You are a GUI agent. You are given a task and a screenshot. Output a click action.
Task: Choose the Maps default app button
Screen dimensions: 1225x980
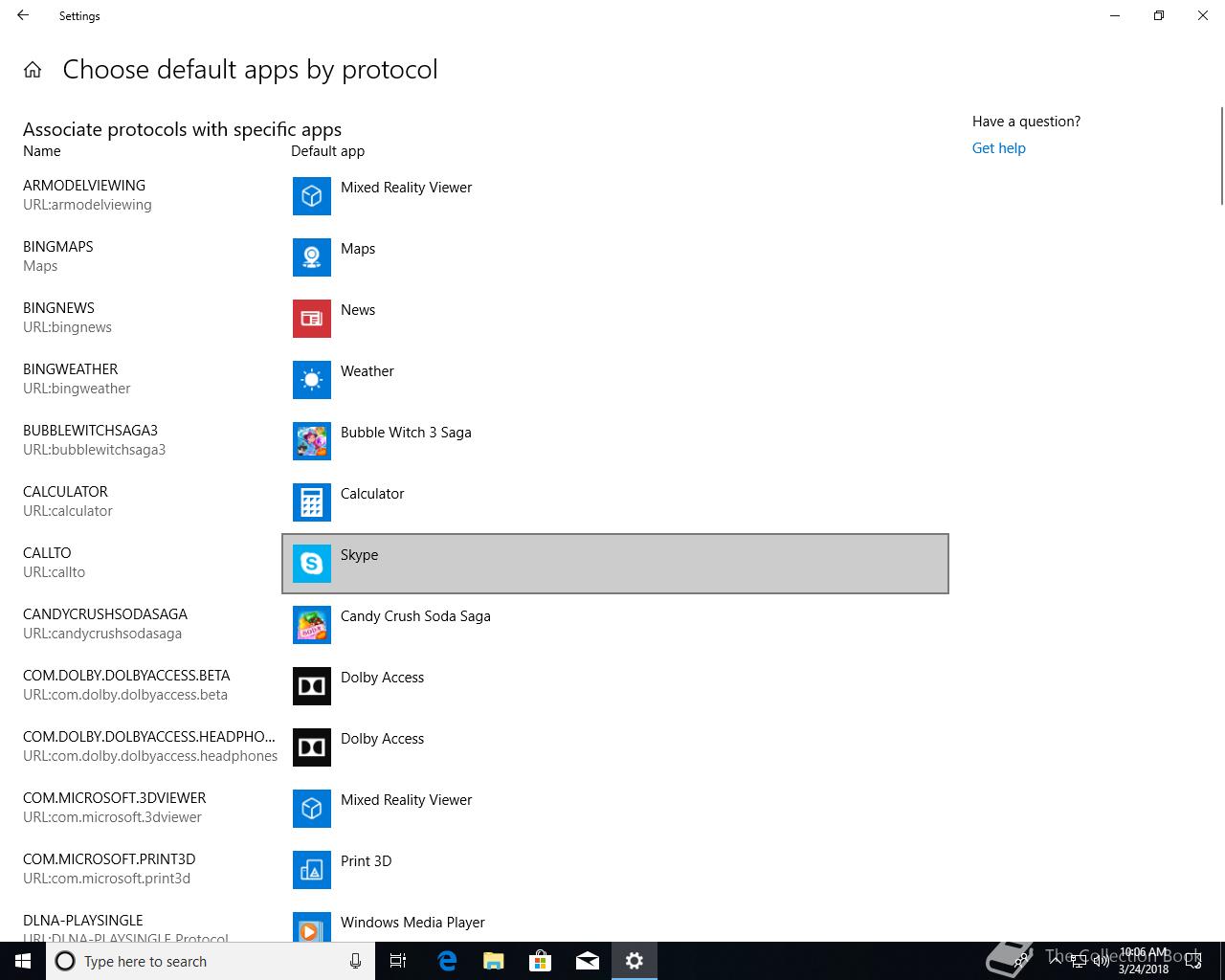[615, 257]
